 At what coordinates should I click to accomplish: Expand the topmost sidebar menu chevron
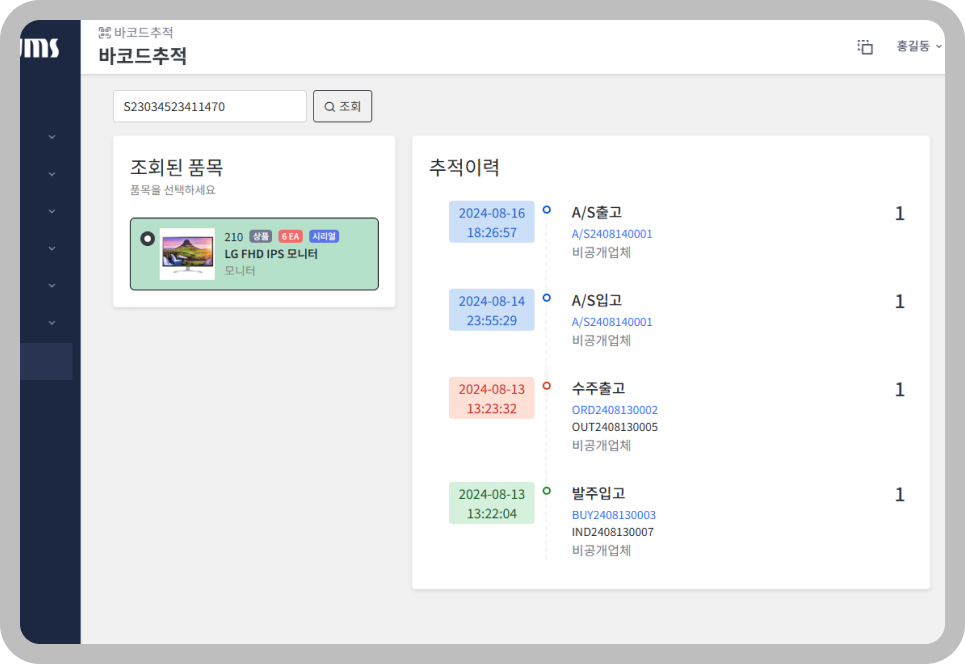click(x=52, y=135)
